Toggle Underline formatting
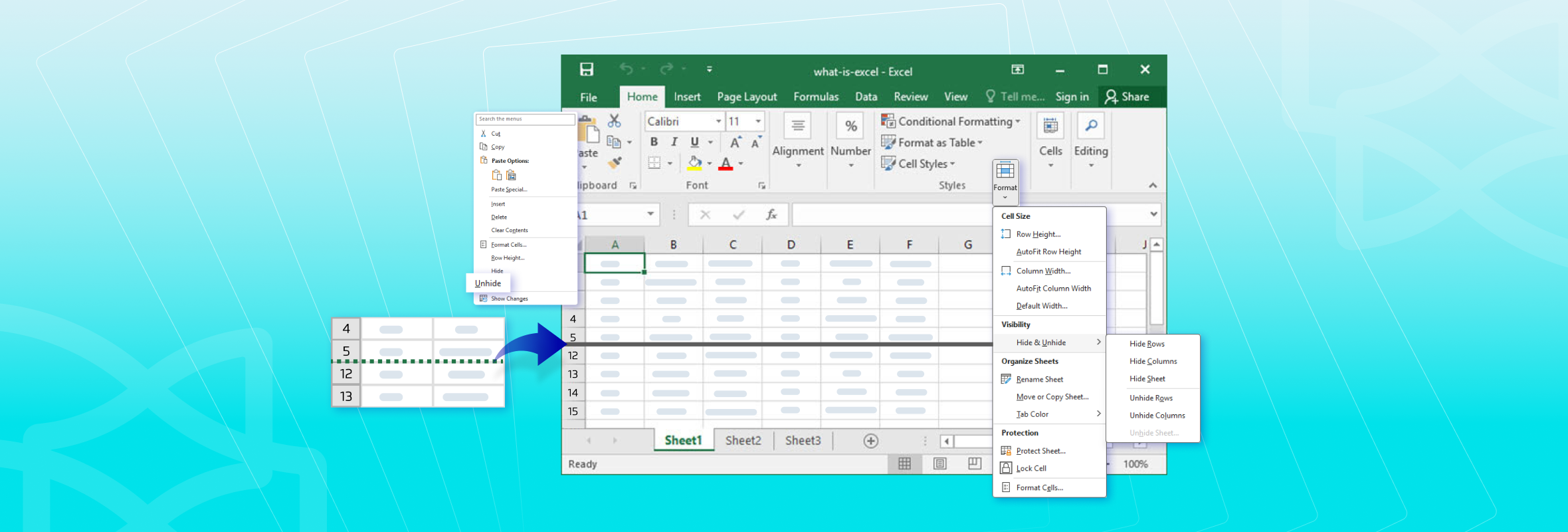 coord(694,142)
